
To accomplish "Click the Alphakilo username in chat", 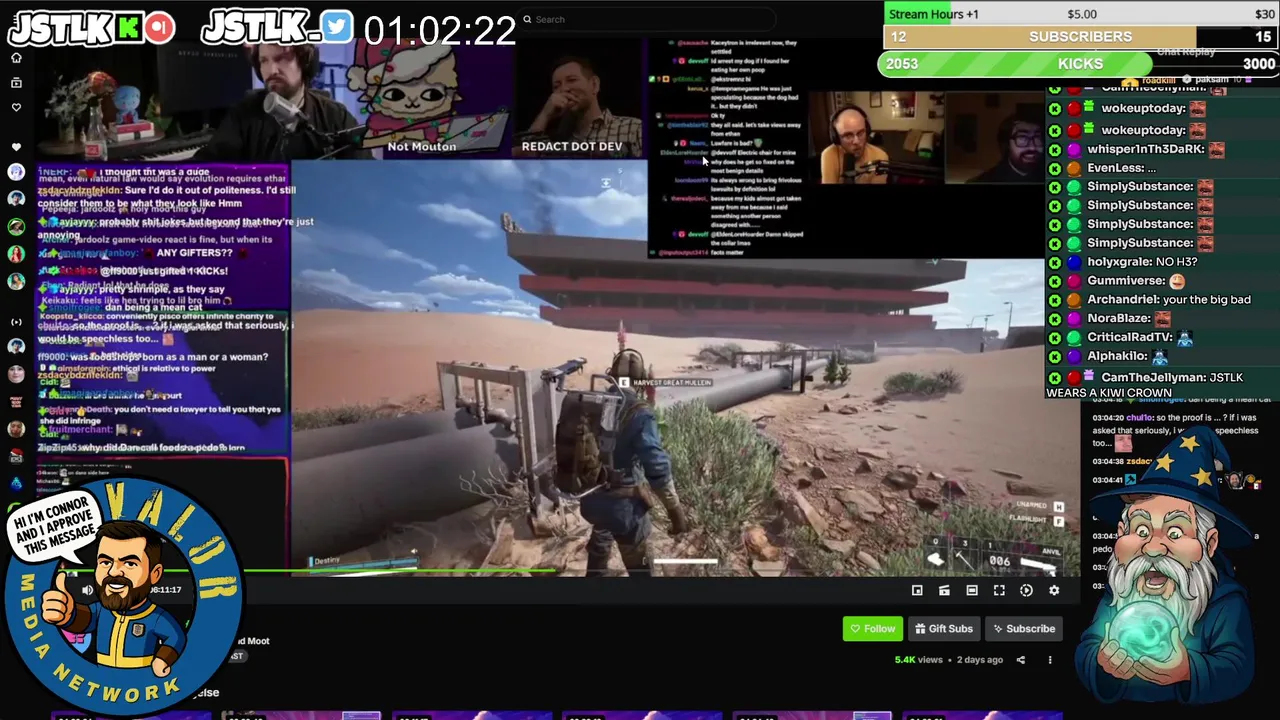I will [x=1117, y=356].
